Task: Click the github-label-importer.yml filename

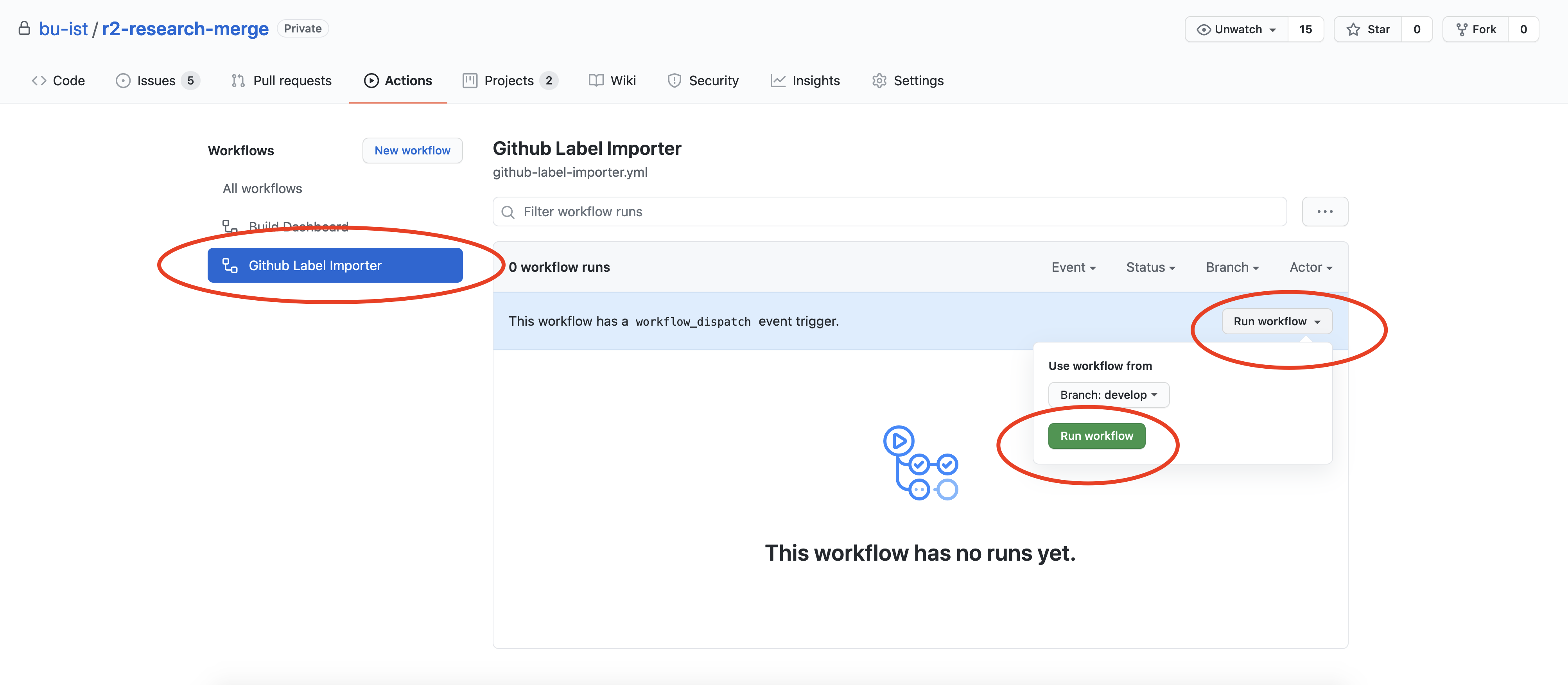Action: pos(570,172)
